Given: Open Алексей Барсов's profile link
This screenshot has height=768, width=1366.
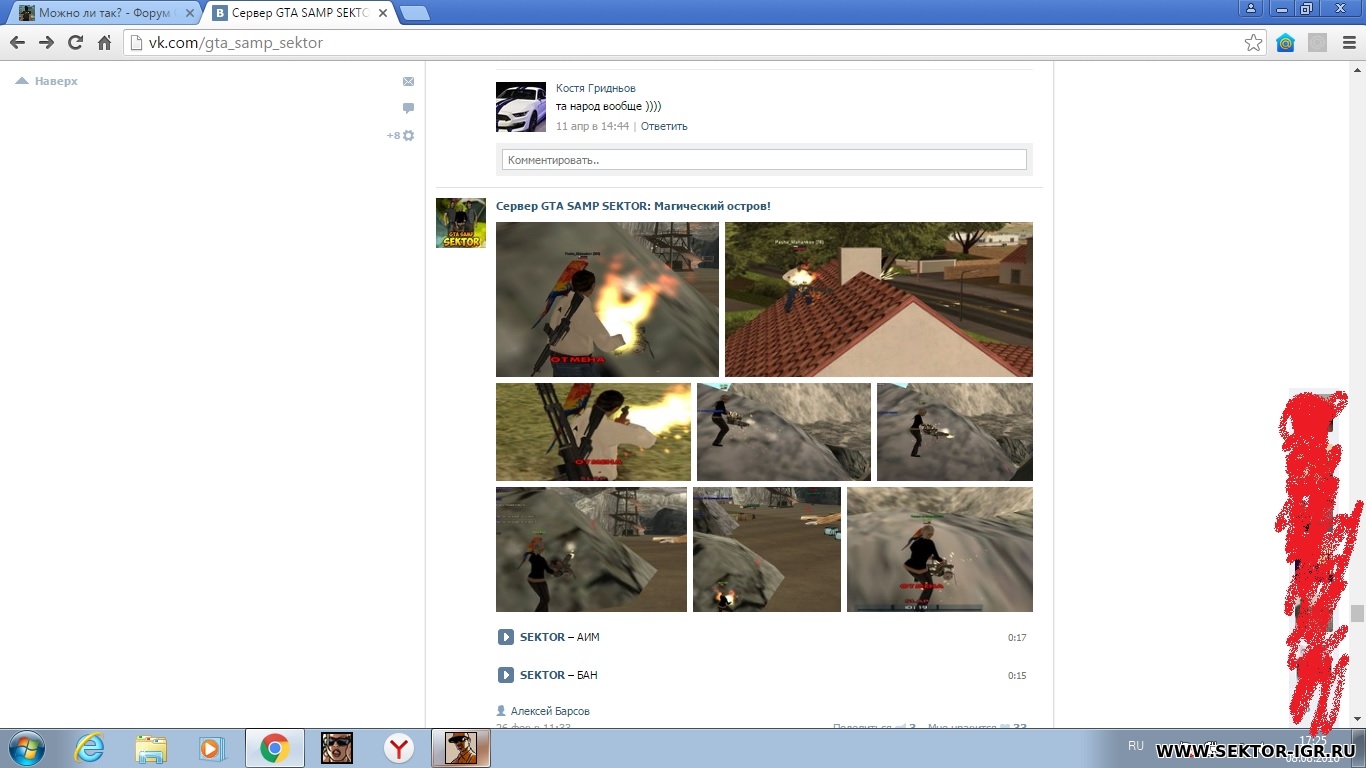Looking at the screenshot, I should [x=550, y=711].
